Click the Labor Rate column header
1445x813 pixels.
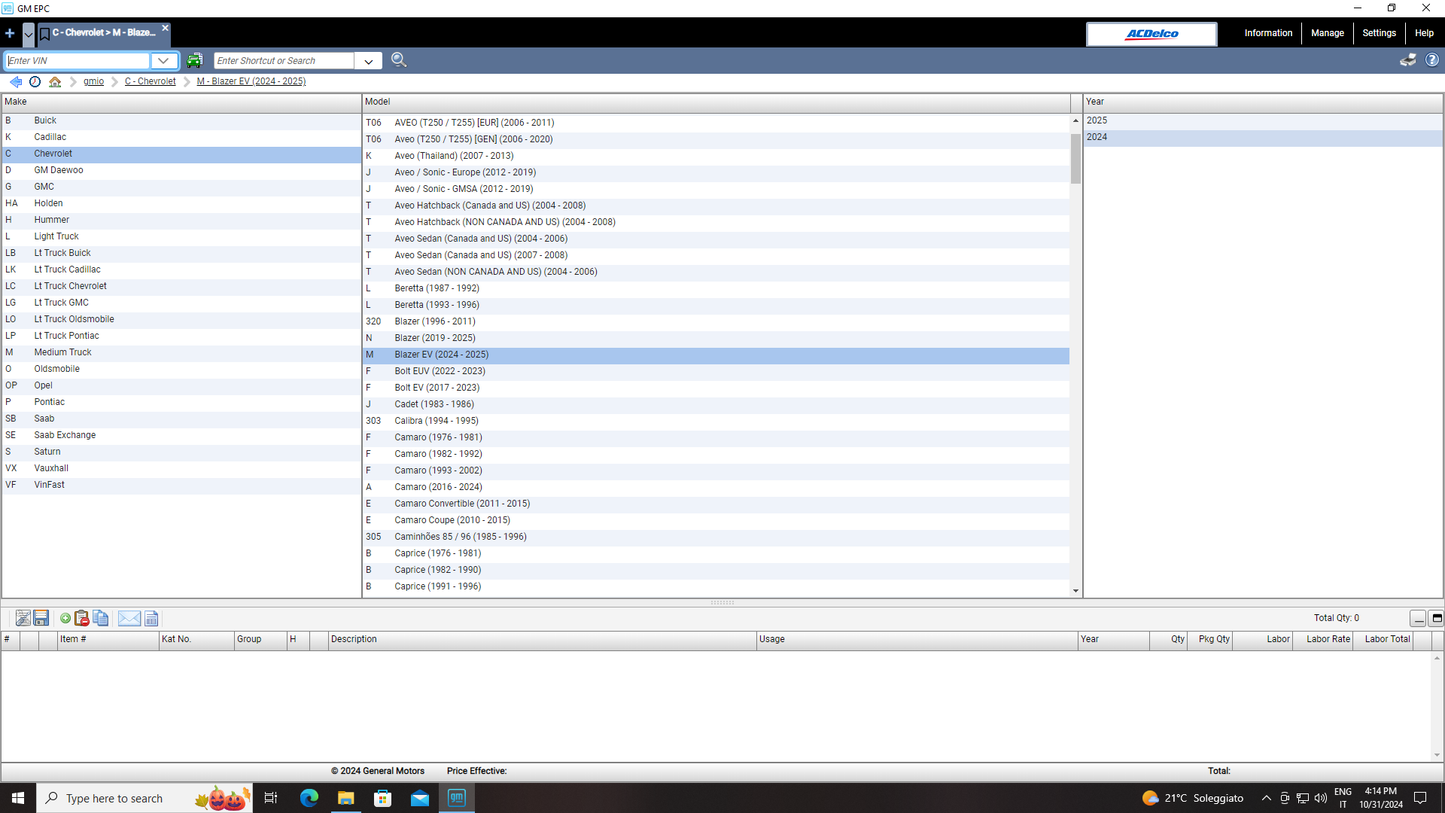click(x=1323, y=640)
